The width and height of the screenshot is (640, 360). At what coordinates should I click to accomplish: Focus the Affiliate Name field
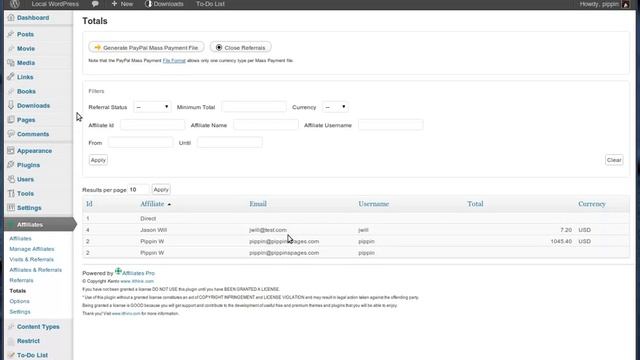coord(266,125)
